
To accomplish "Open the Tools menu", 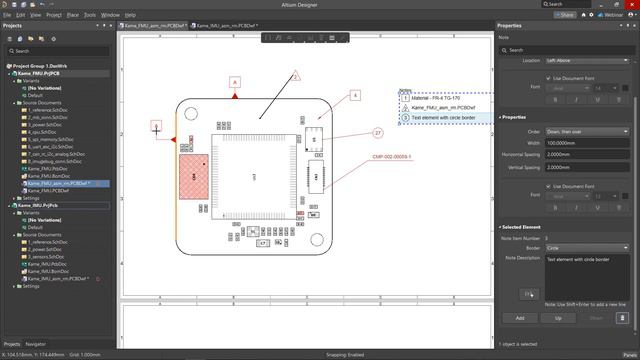I will click(90, 15).
